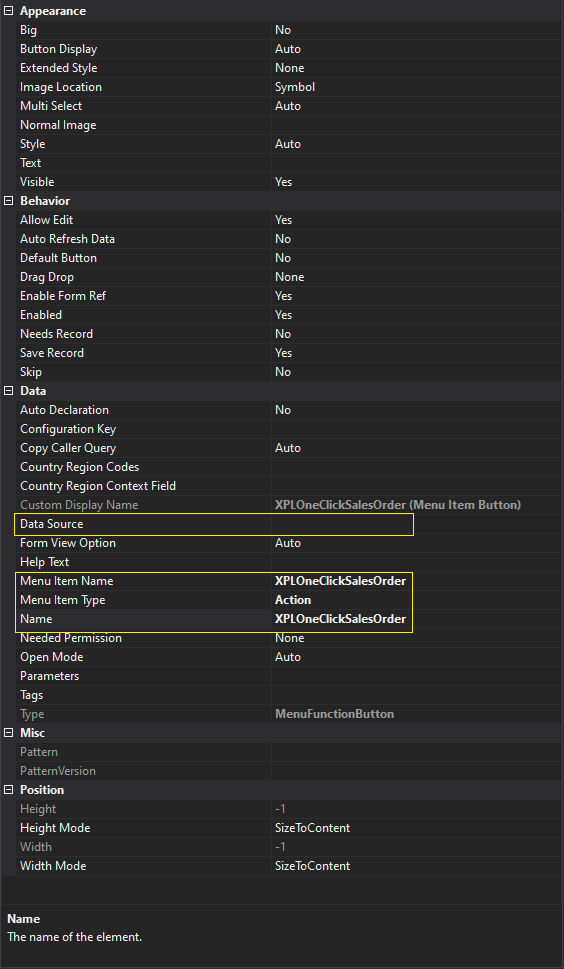Select the Big property value No
The width and height of the screenshot is (564, 969).
(417, 30)
